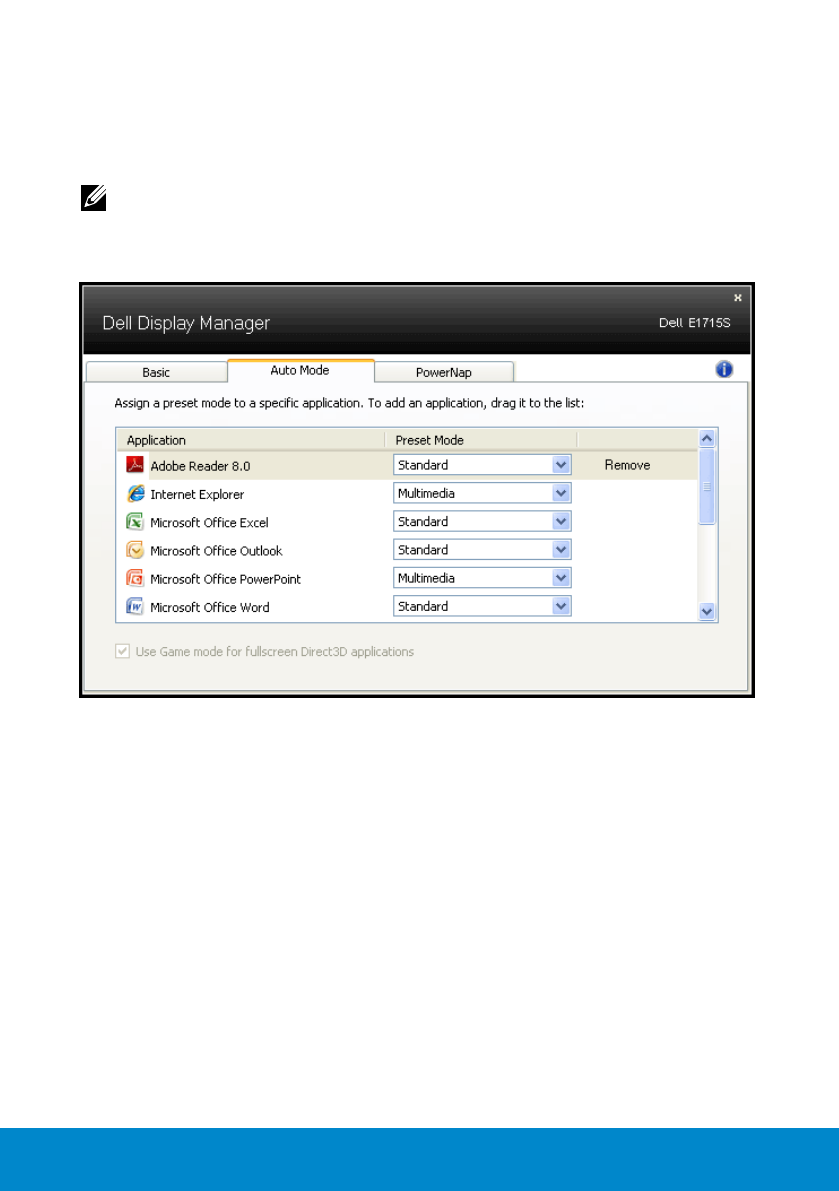Remove Adobe Reader 8.0 from the list
This screenshot has width=839, height=1191.
[627, 465]
